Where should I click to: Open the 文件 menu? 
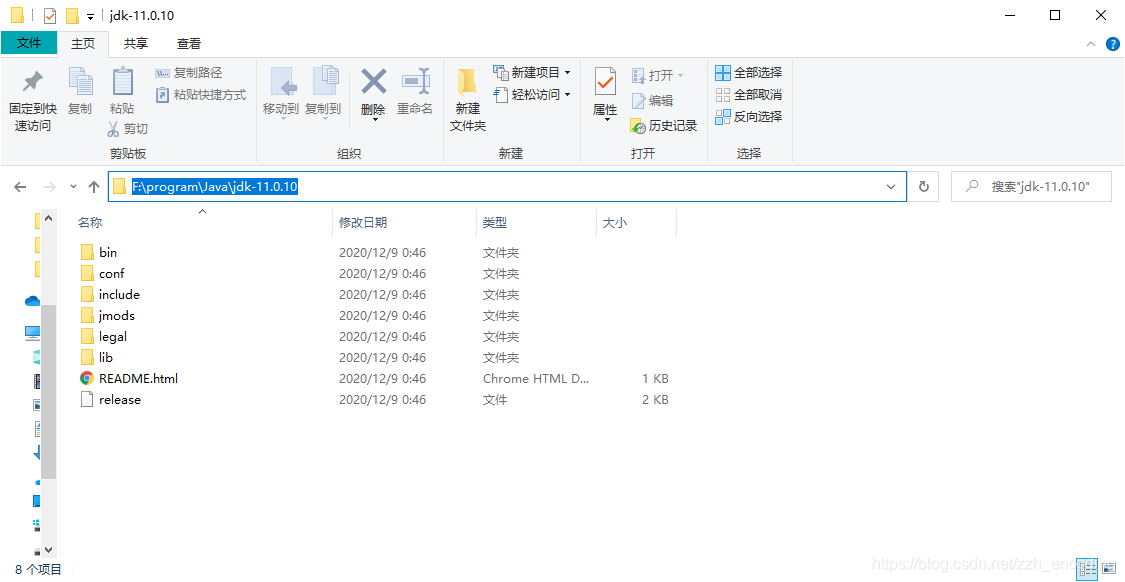point(29,43)
